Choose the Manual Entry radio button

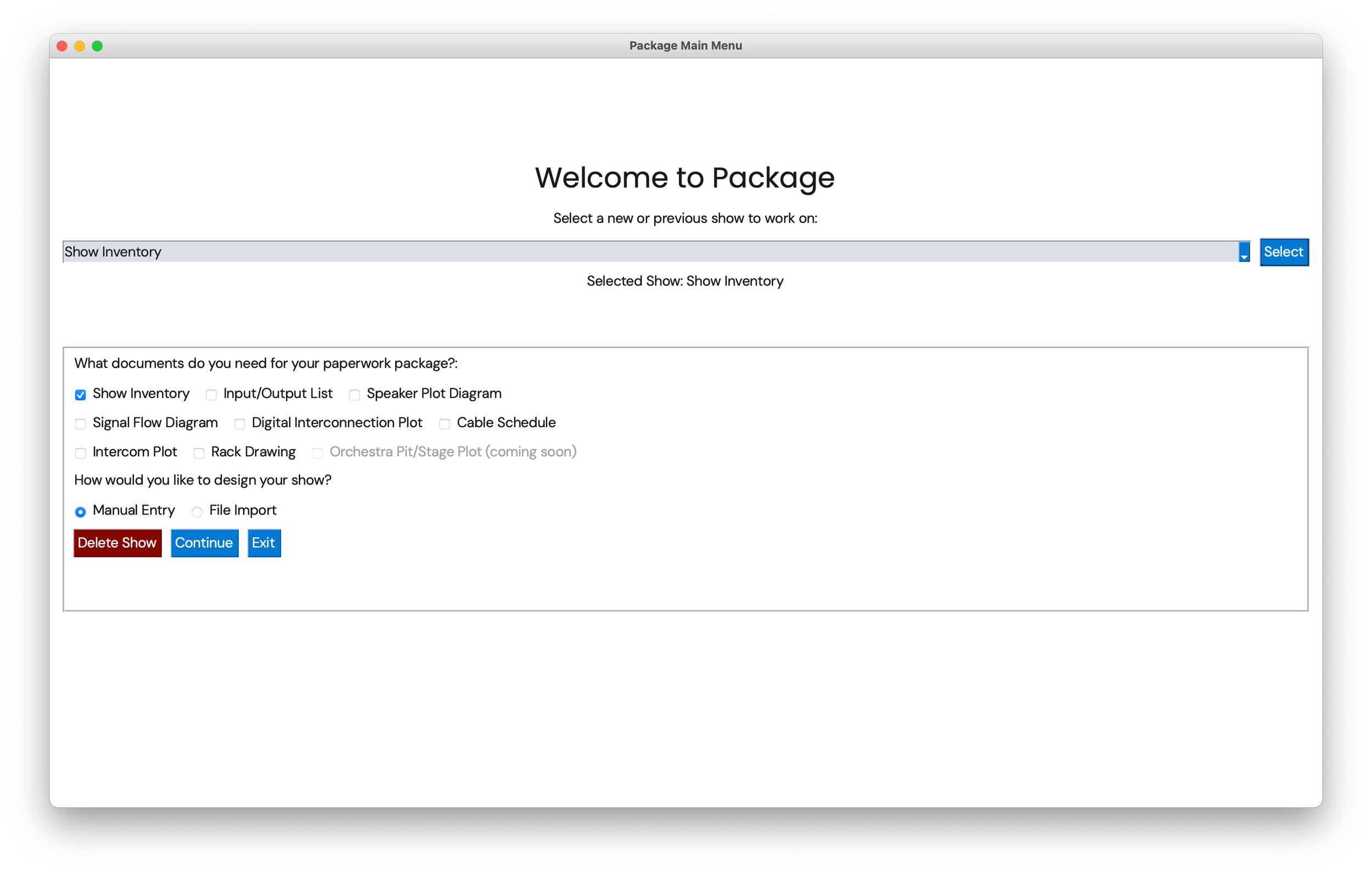click(80, 512)
